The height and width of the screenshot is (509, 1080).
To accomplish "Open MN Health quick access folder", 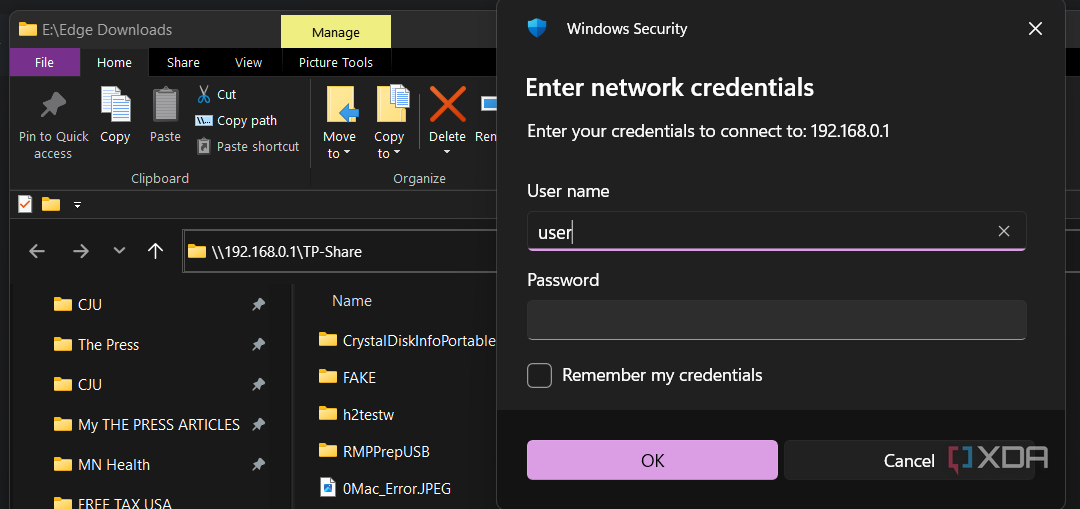I will (114, 465).
